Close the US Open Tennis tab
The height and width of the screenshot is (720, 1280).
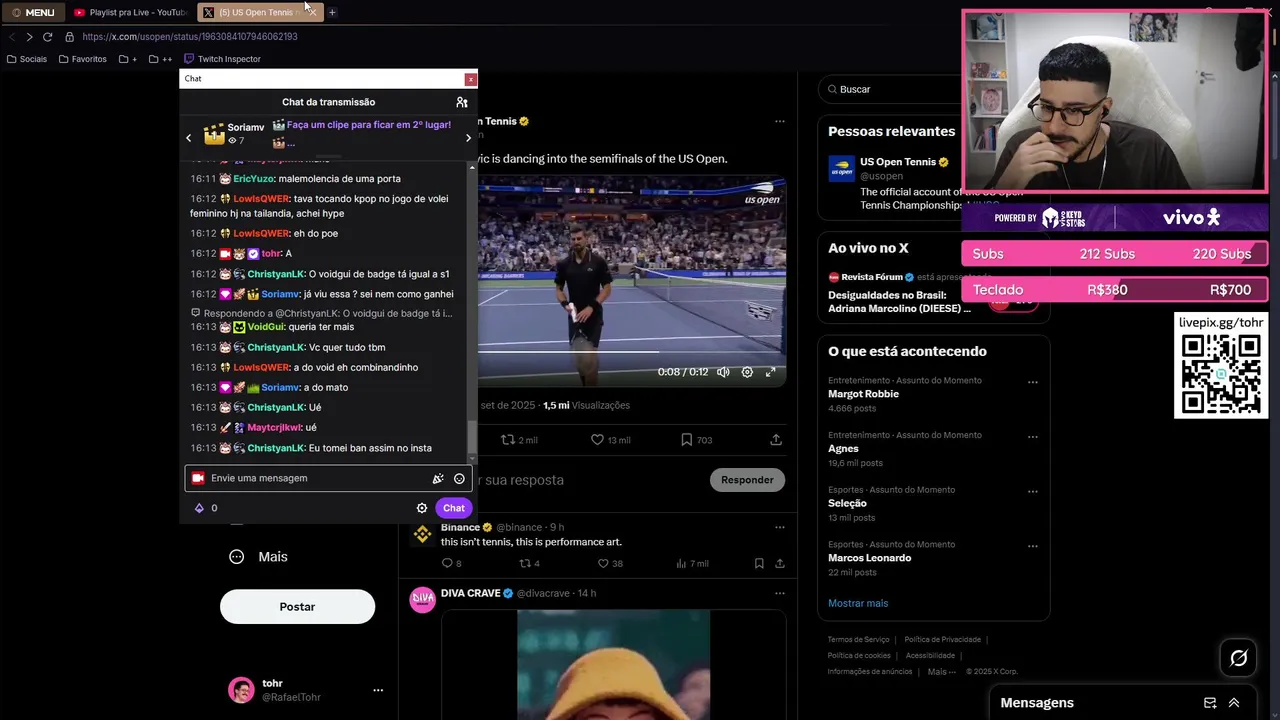(x=312, y=12)
